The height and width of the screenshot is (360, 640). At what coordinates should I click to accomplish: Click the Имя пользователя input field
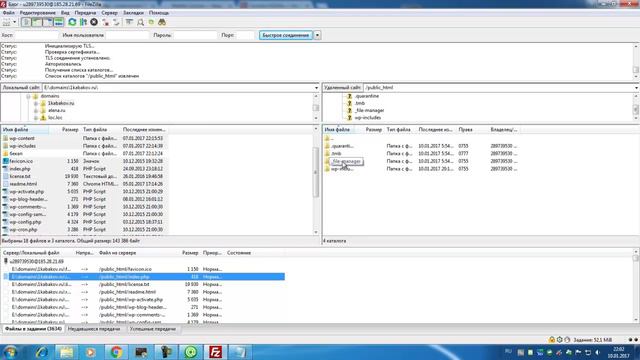[127, 35]
